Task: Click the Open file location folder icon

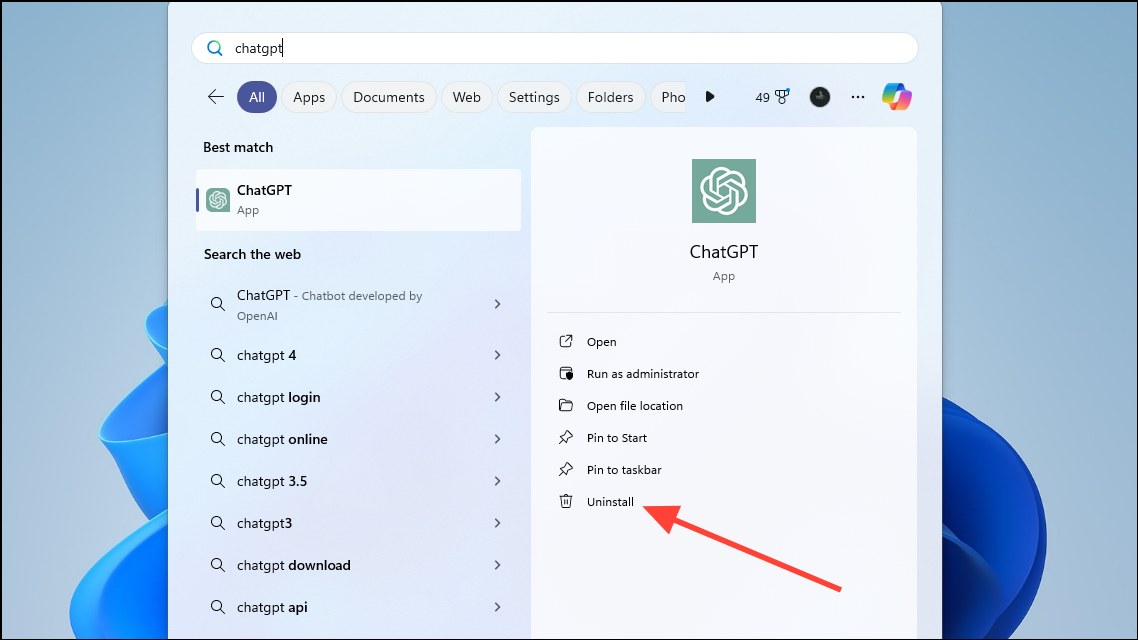Action: click(x=566, y=405)
